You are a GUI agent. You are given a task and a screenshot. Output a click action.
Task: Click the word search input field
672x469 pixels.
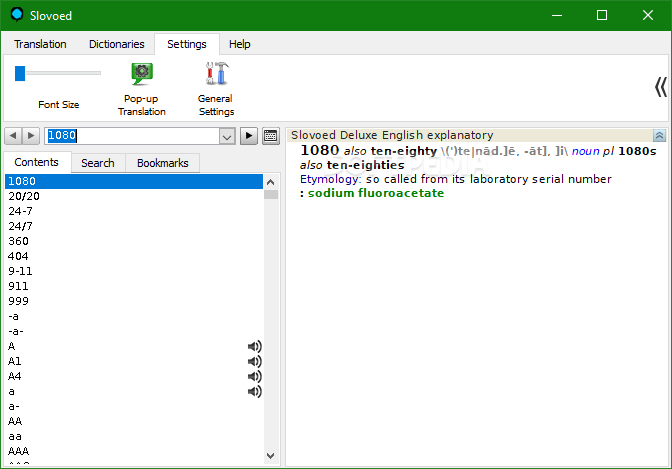coord(132,136)
